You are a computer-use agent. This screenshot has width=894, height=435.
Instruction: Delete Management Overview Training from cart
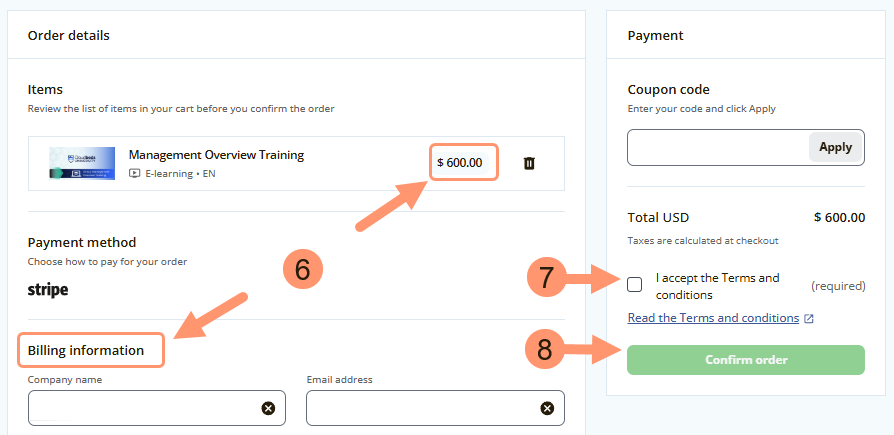[x=529, y=163]
